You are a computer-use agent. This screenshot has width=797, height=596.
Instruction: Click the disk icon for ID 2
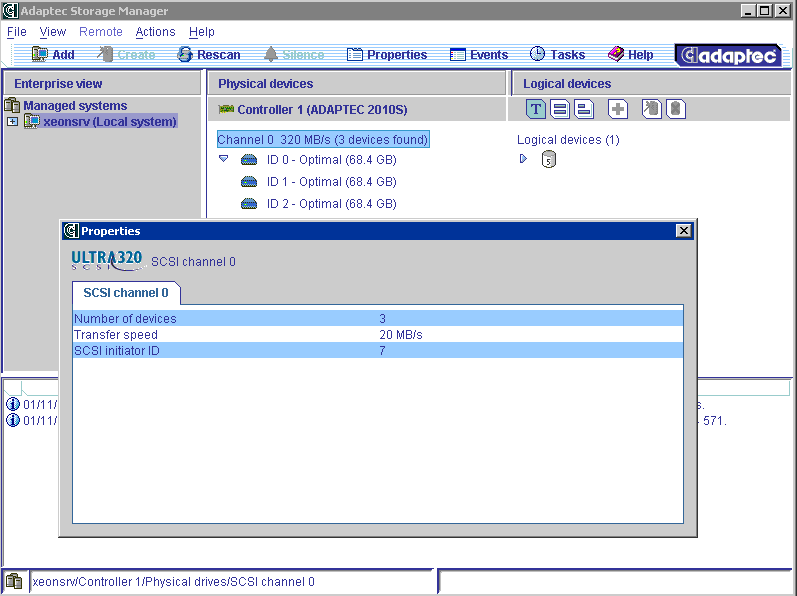click(249, 204)
